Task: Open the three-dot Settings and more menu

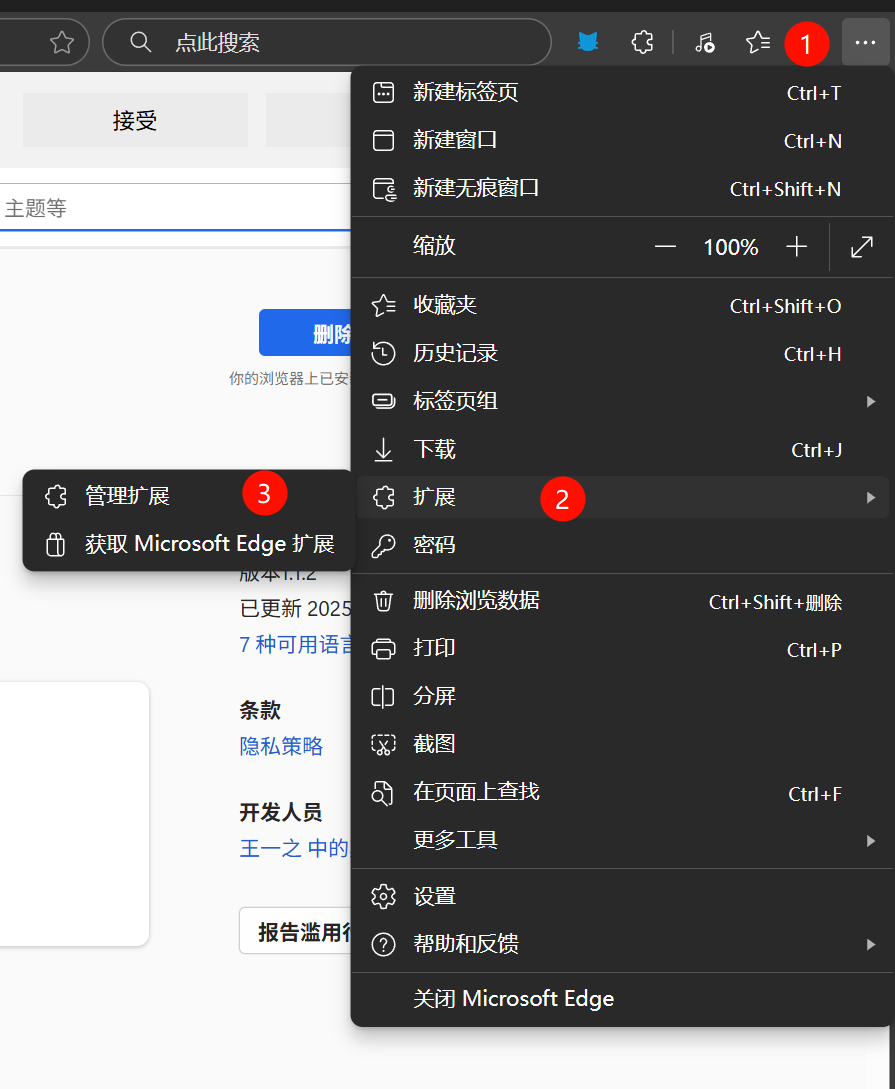Action: [x=865, y=42]
